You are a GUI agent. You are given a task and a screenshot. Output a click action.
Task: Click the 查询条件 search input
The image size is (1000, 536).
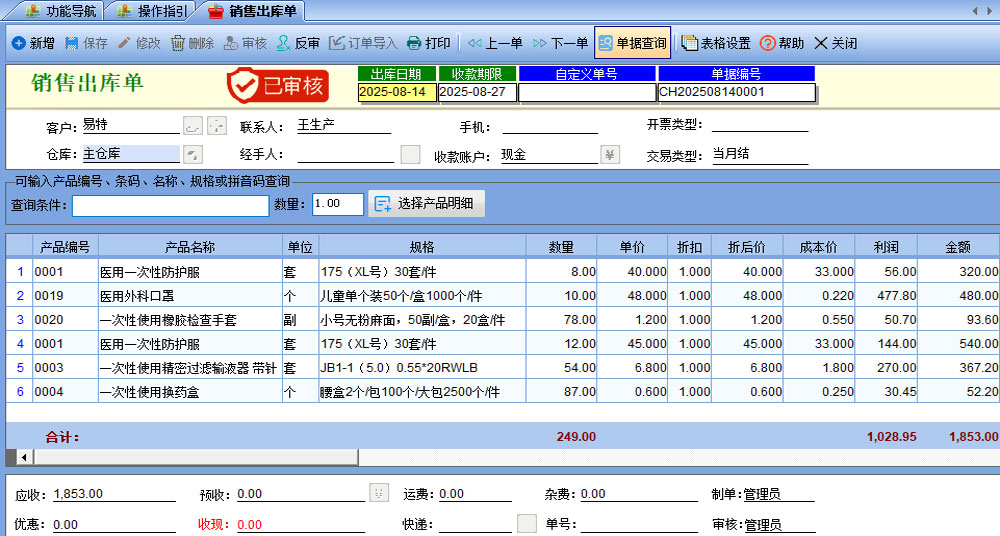[x=170, y=205]
